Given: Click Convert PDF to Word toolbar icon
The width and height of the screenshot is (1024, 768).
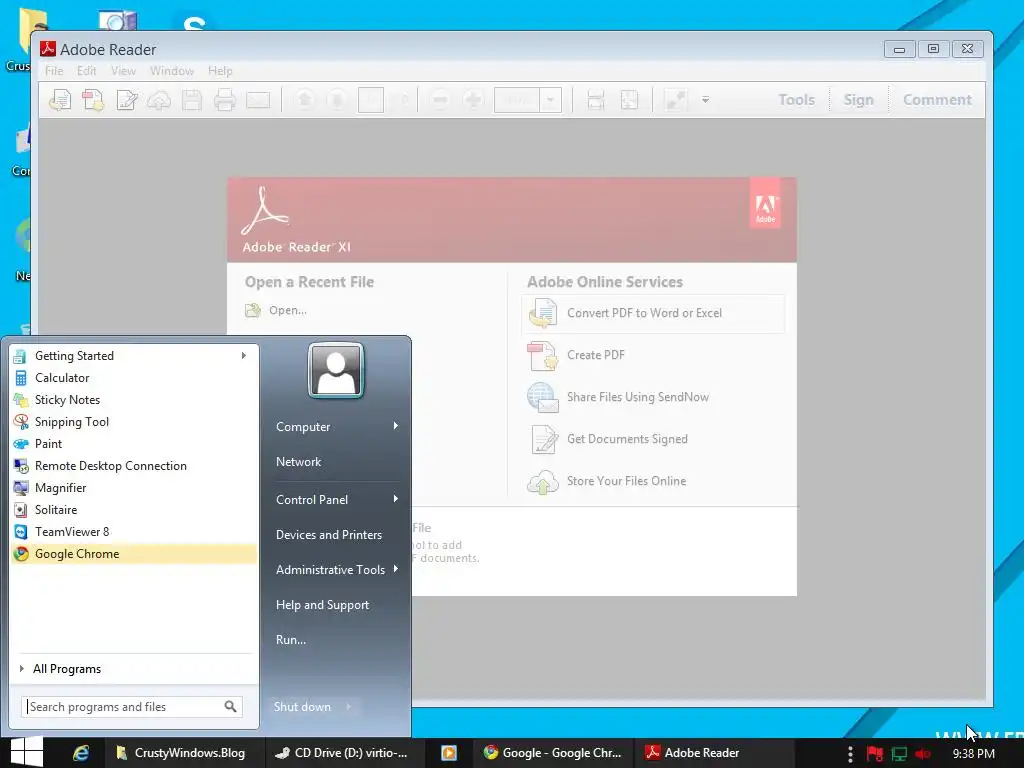Looking at the screenshot, I should (60, 100).
